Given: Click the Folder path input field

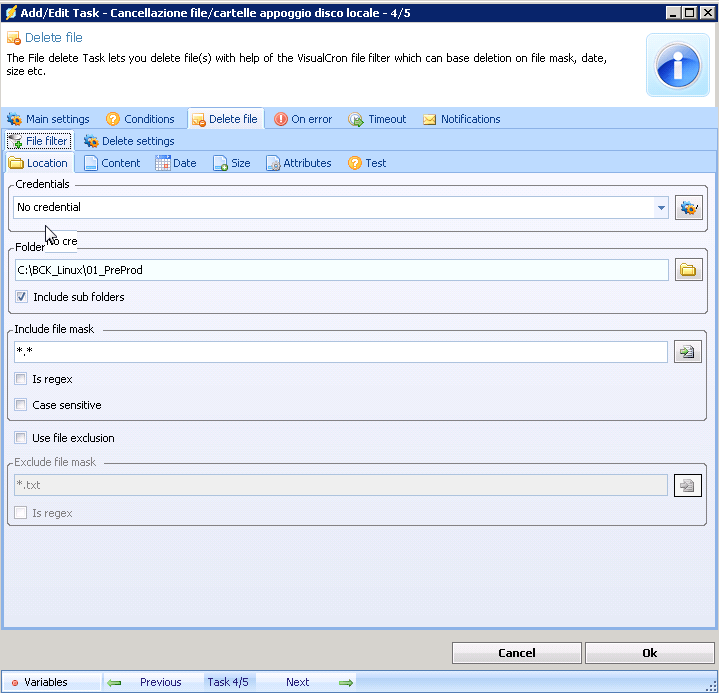Looking at the screenshot, I should pyautogui.click(x=340, y=270).
